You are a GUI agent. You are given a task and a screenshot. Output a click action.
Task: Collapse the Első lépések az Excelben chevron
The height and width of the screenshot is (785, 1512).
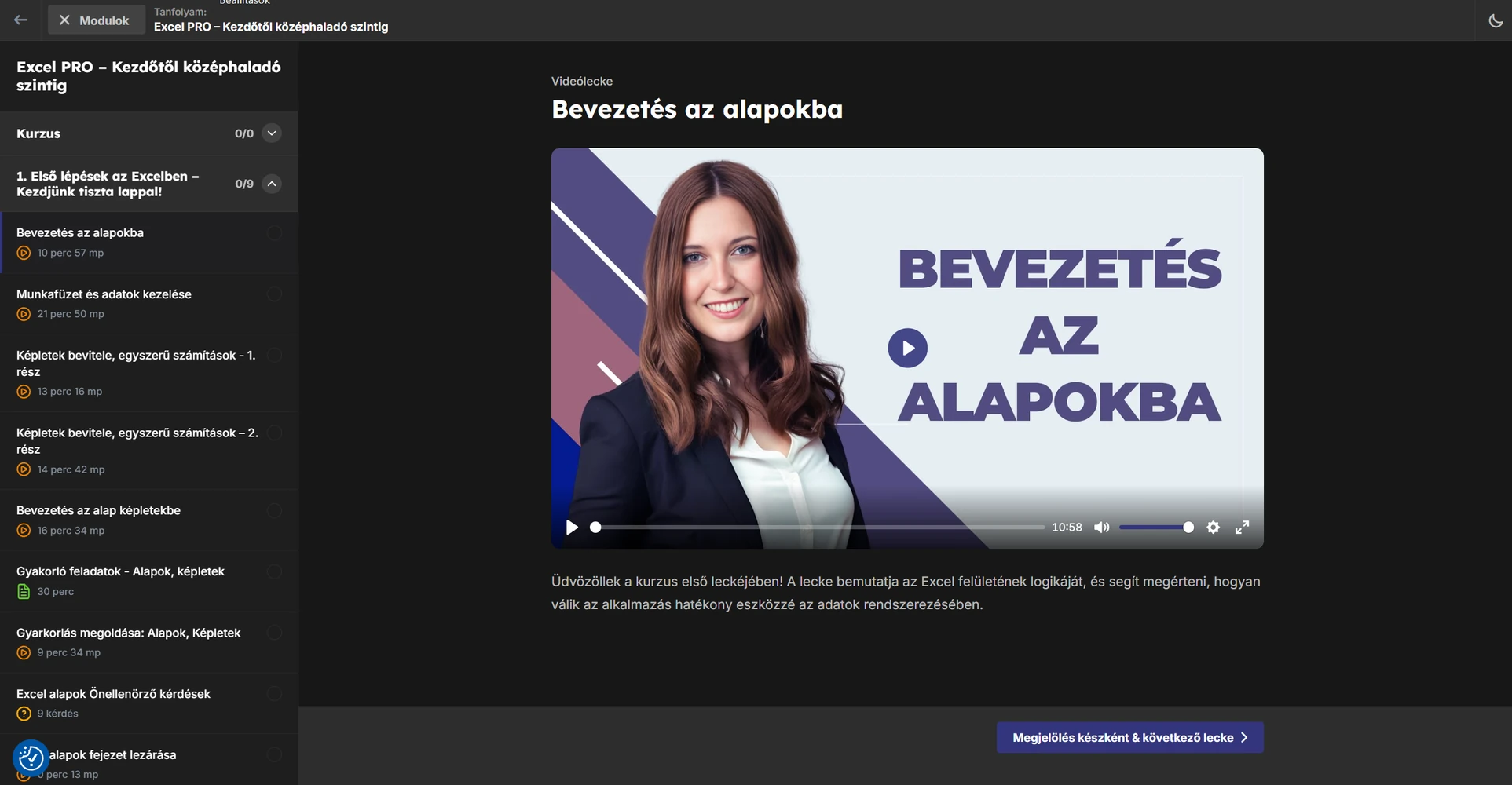click(272, 184)
